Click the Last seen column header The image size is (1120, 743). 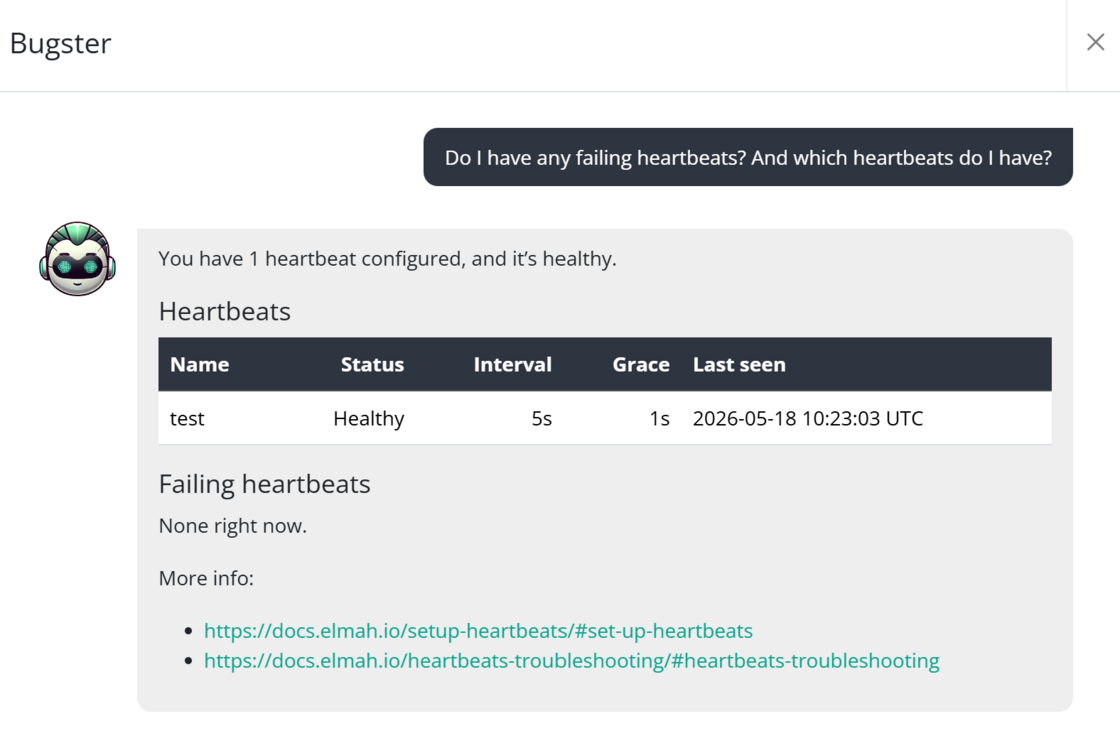click(739, 364)
